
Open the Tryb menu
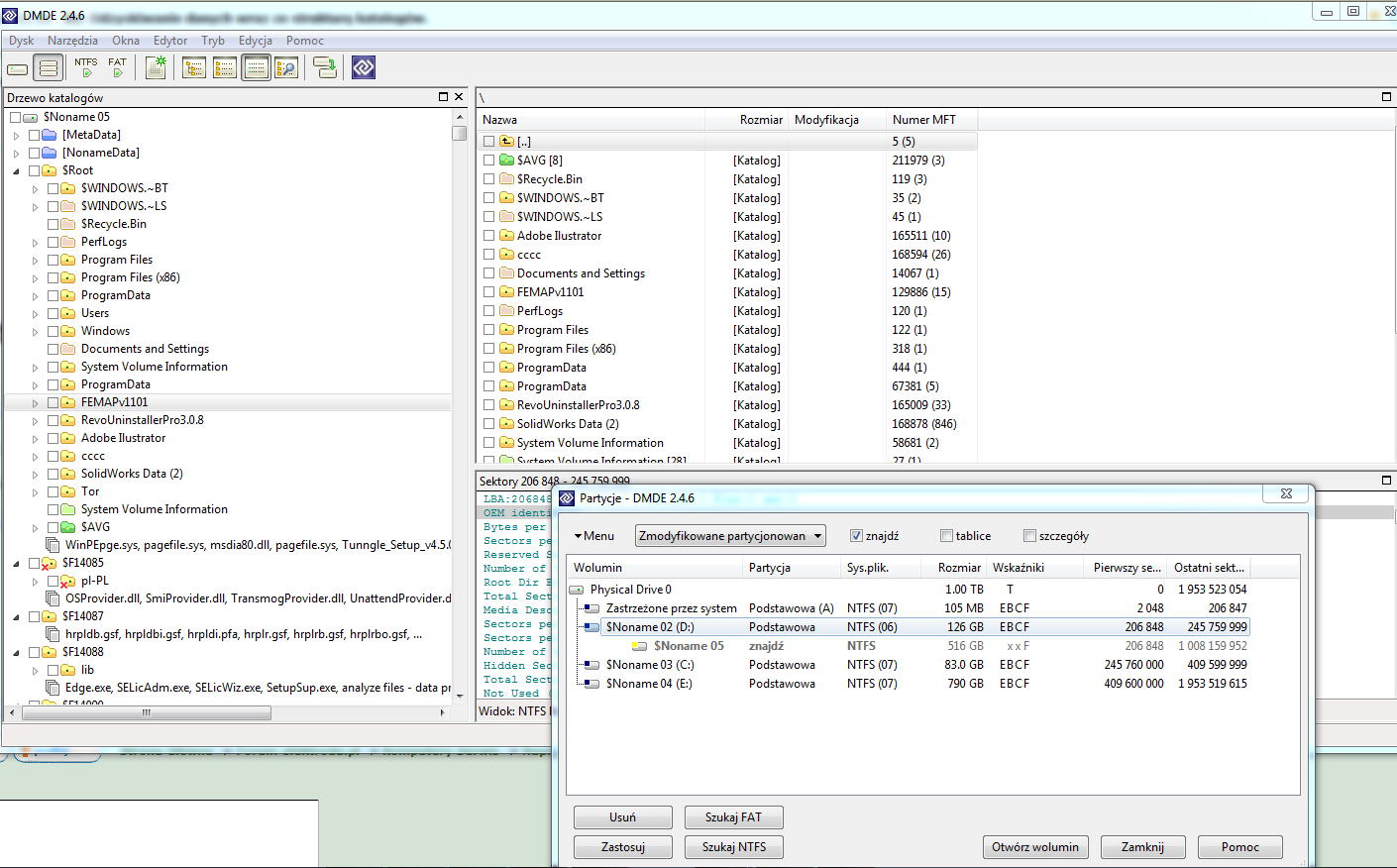tap(213, 41)
